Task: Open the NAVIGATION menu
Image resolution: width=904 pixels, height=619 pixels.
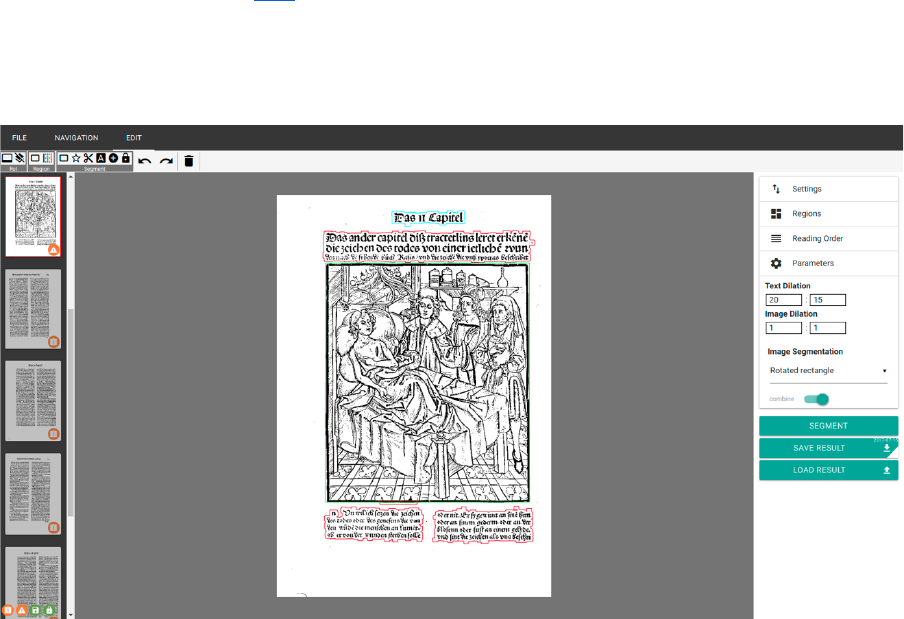Action: coord(76,138)
